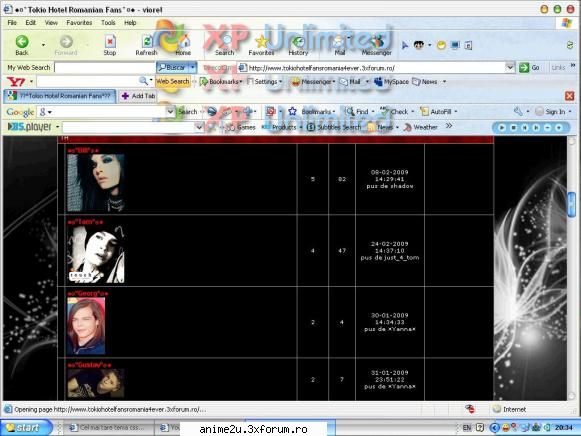Click the yellow Web Search button
The width and height of the screenshot is (581, 436).
[173, 81]
